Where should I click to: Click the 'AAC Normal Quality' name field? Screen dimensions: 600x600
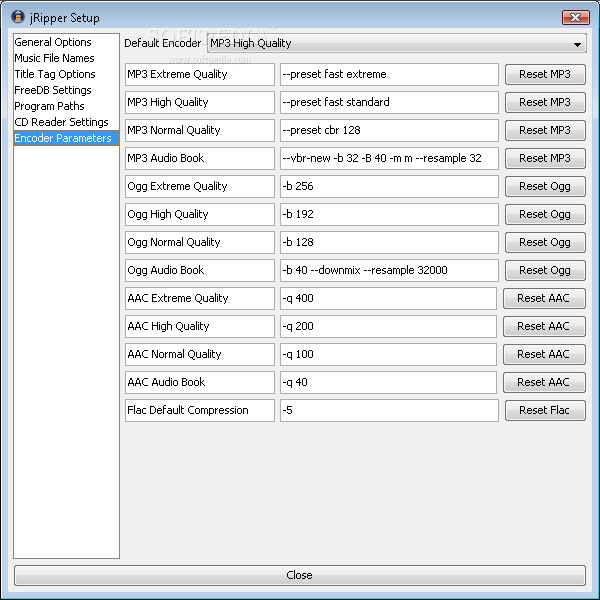pyautogui.click(x=200, y=354)
